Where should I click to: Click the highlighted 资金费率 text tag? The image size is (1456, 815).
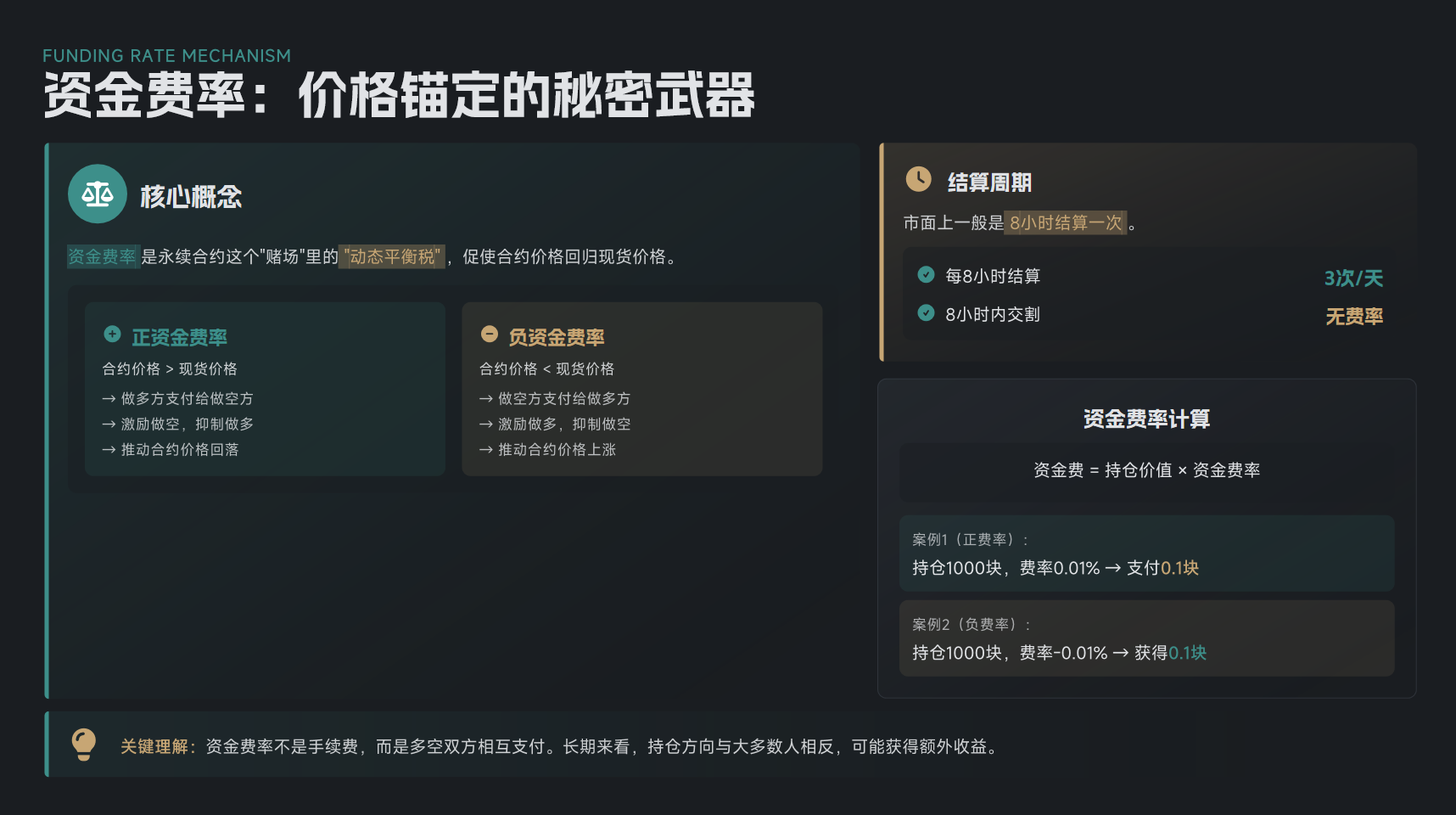coord(102,256)
